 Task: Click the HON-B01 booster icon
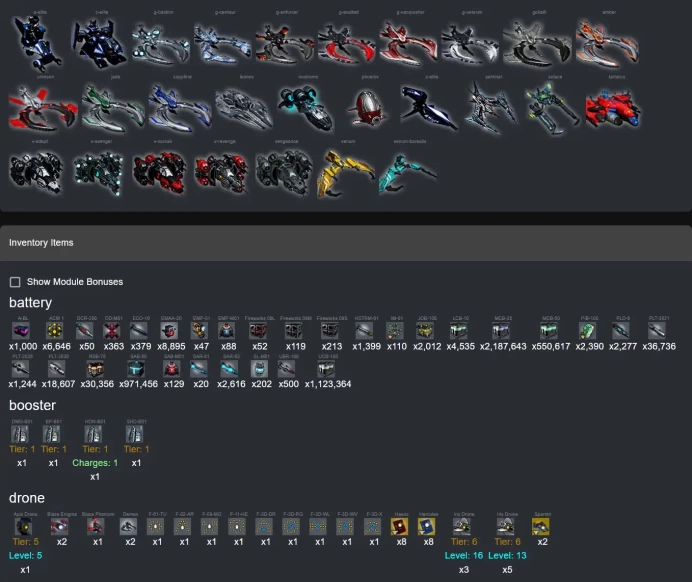pos(93,434)
